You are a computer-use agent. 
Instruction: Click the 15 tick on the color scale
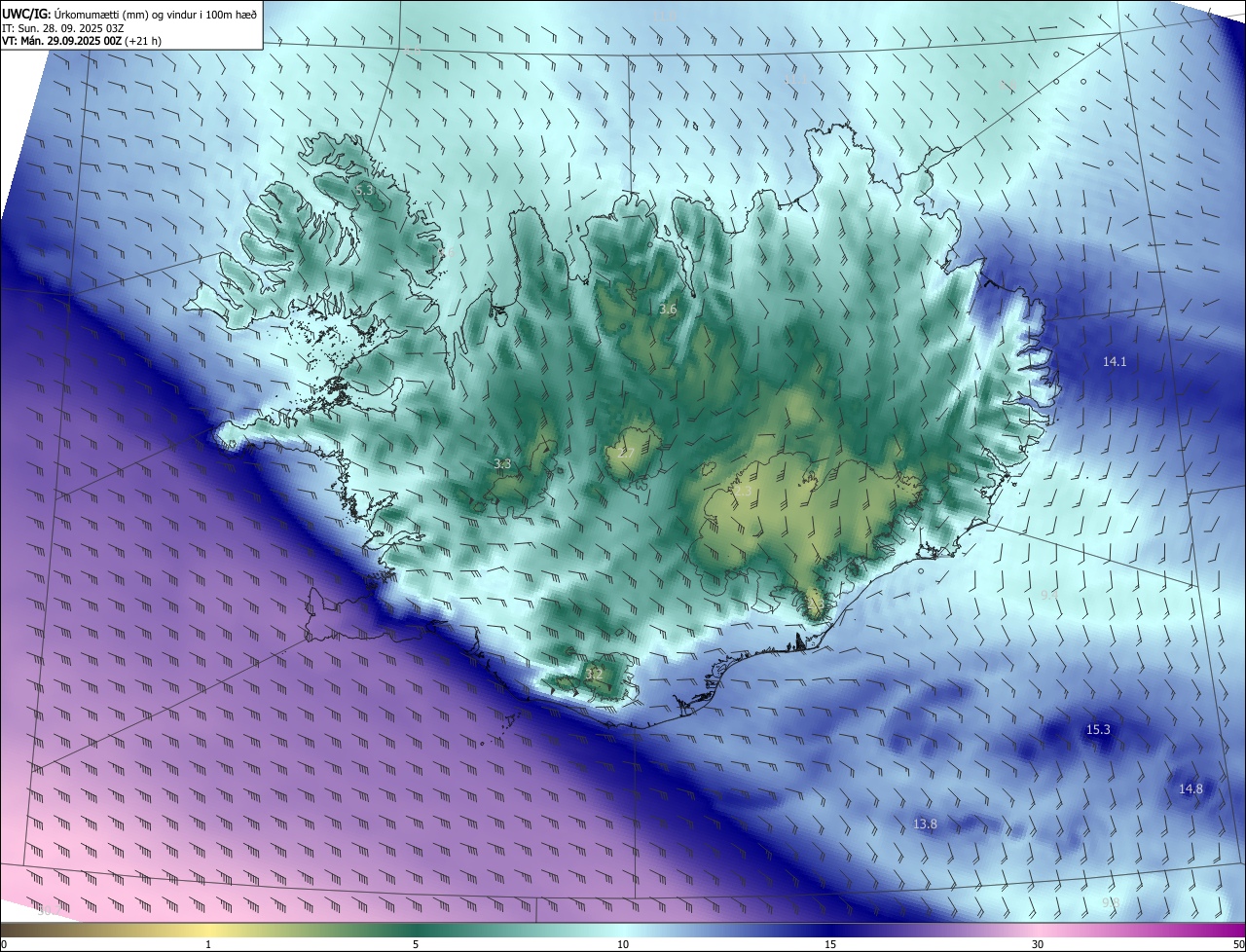coord(830,944)
